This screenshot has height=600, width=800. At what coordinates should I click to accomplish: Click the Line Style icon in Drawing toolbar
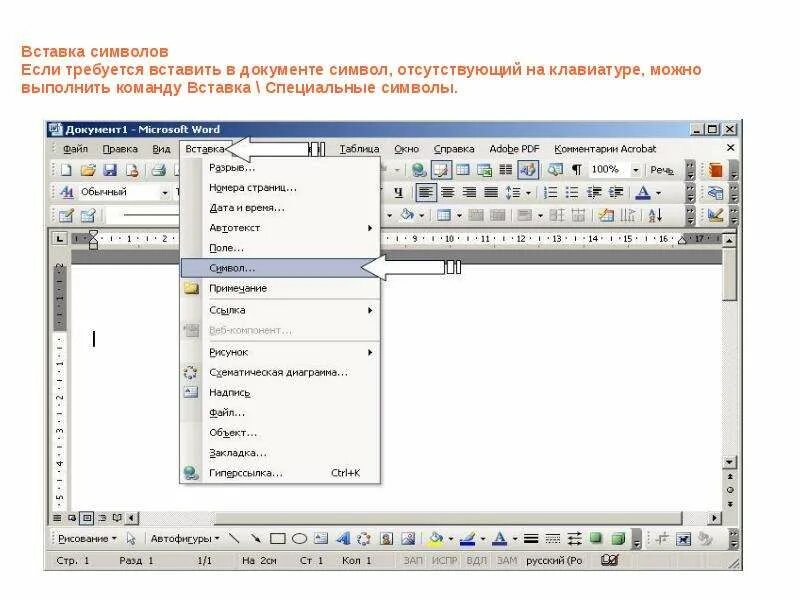coord(531,538)
